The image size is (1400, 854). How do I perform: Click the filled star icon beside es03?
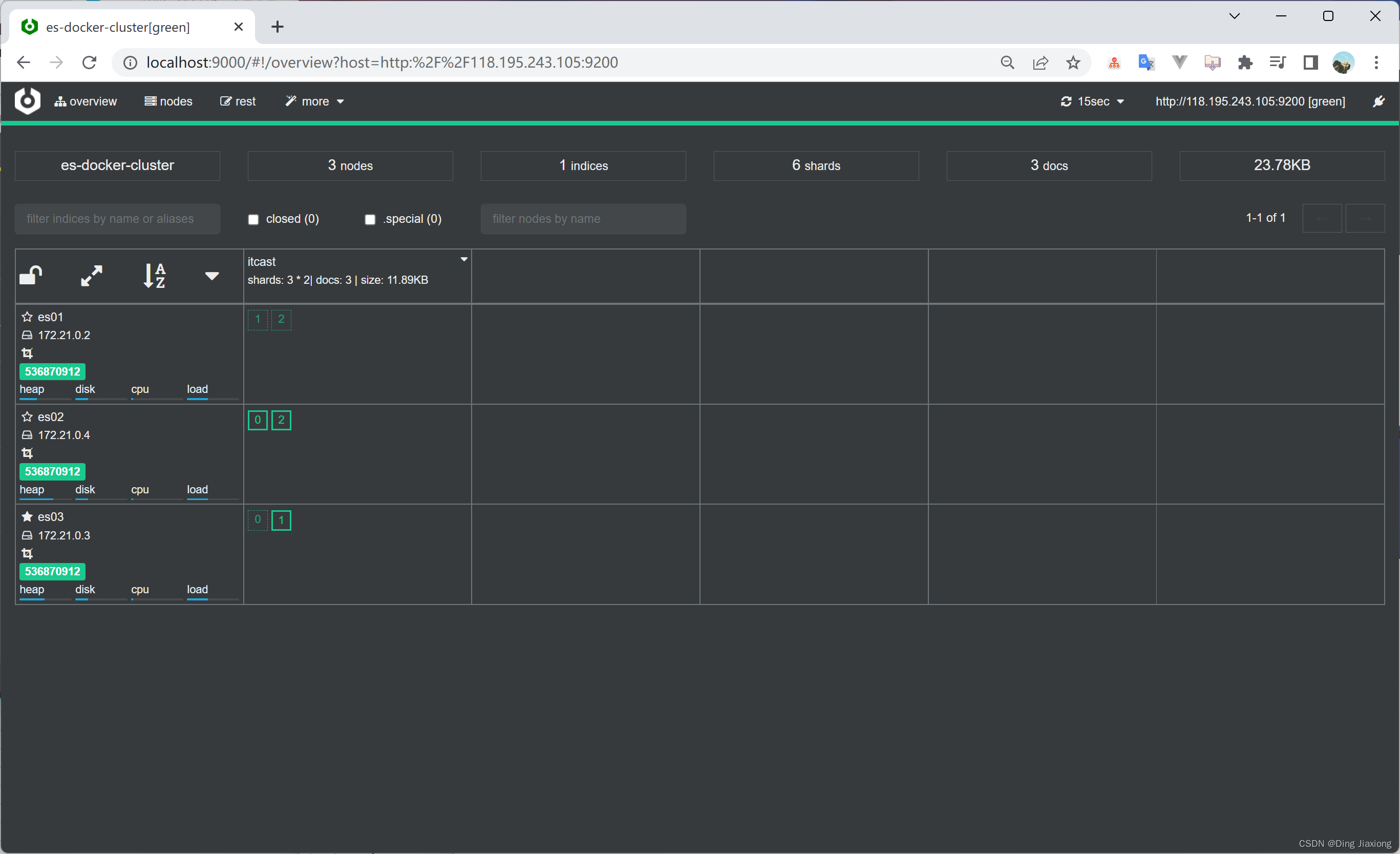click(27, 517)
